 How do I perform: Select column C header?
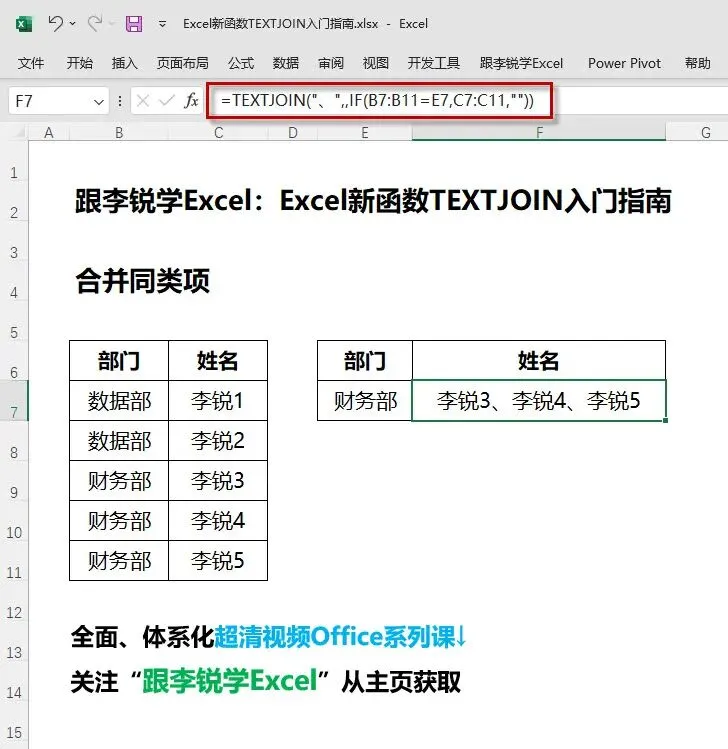tap(218, 133)
